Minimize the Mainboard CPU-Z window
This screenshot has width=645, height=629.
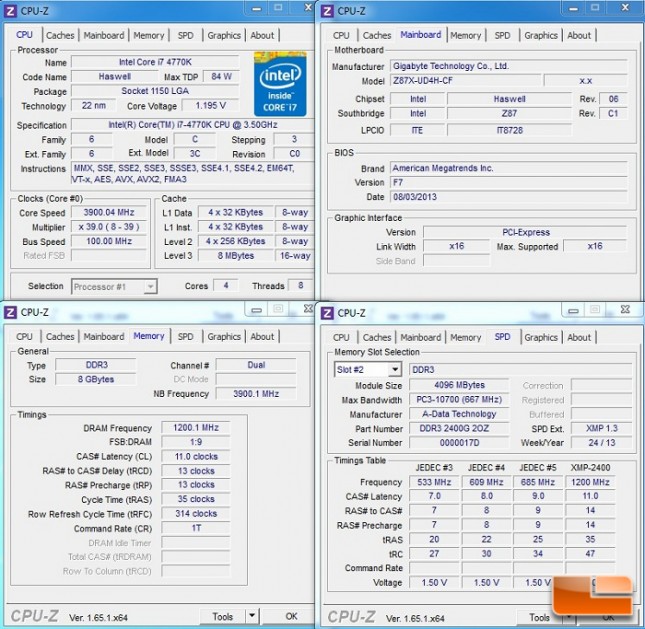pyautogui.click(x=573, y=8)
